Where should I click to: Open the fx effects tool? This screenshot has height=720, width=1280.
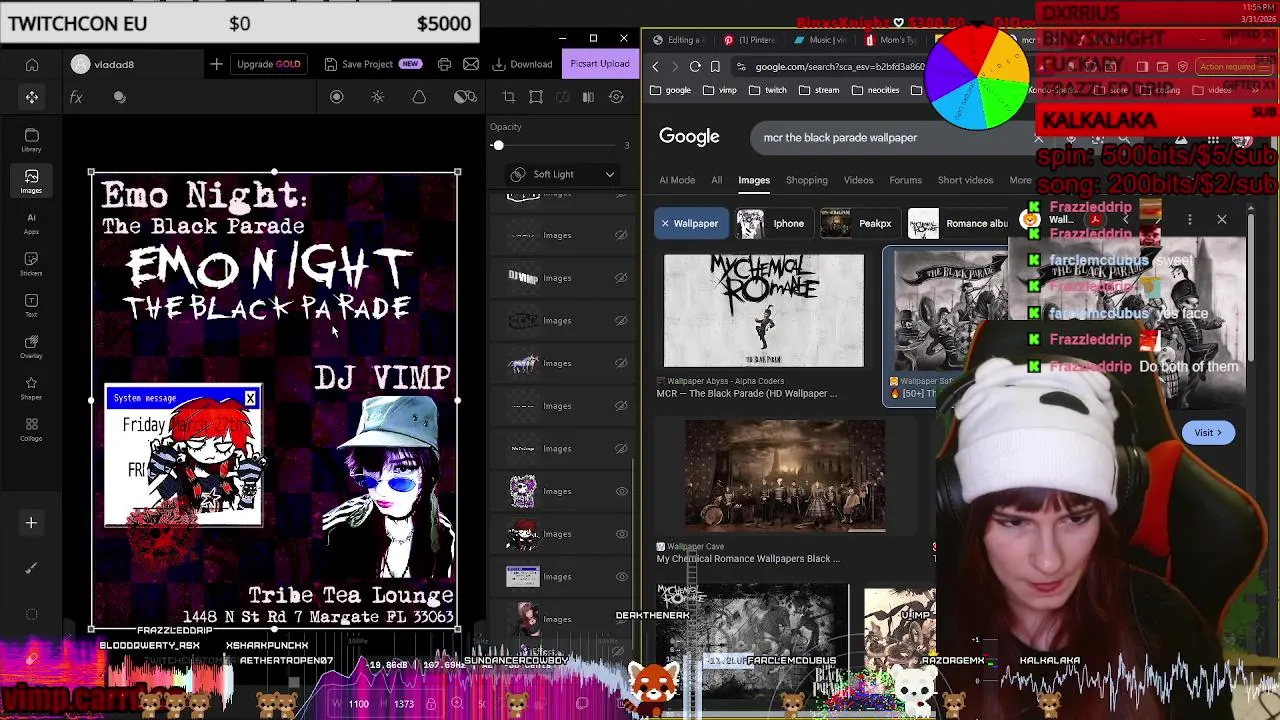coord(76,97)
